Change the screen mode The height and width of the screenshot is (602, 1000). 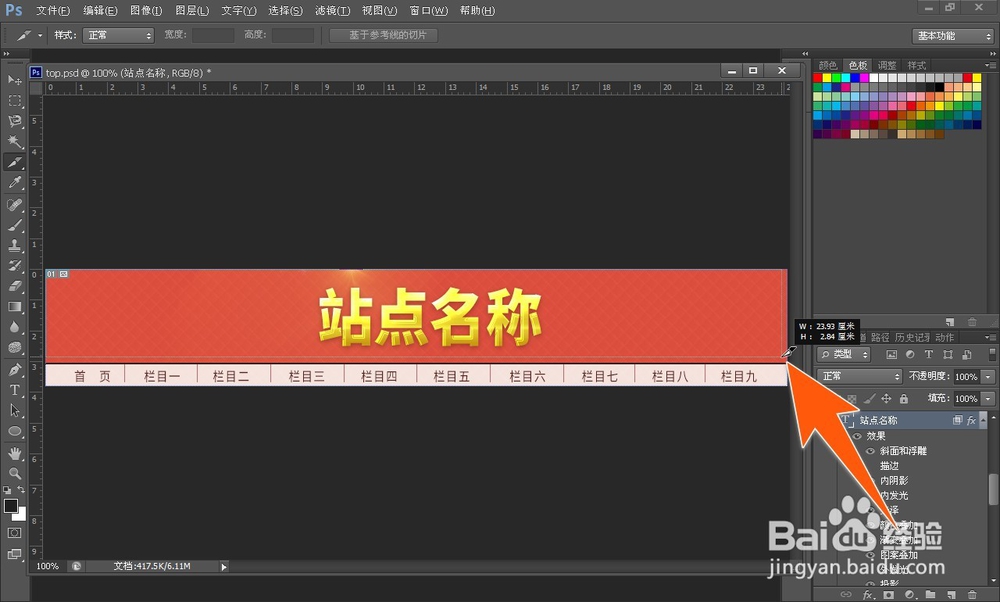pos(15,554)
